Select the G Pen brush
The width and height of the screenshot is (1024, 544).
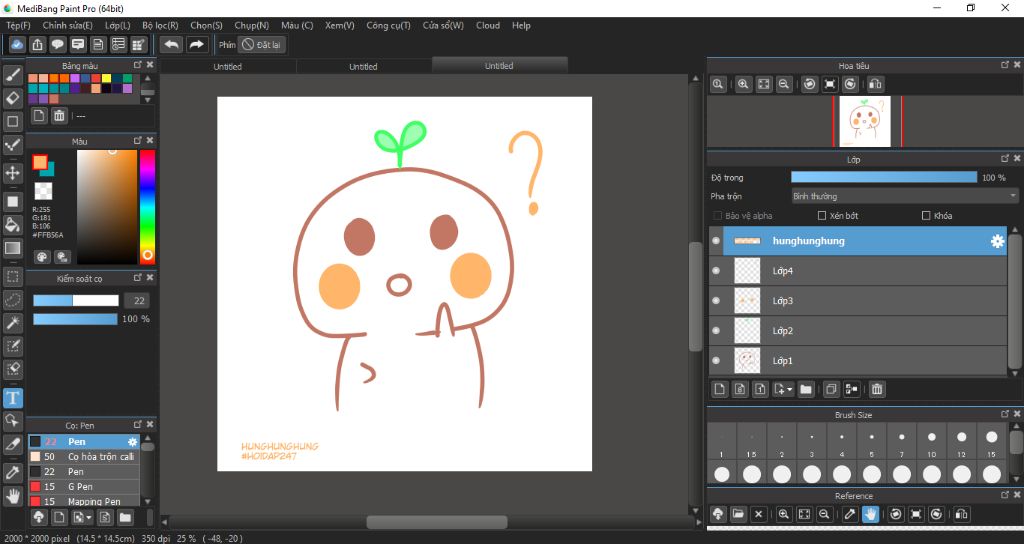(84, 487)
